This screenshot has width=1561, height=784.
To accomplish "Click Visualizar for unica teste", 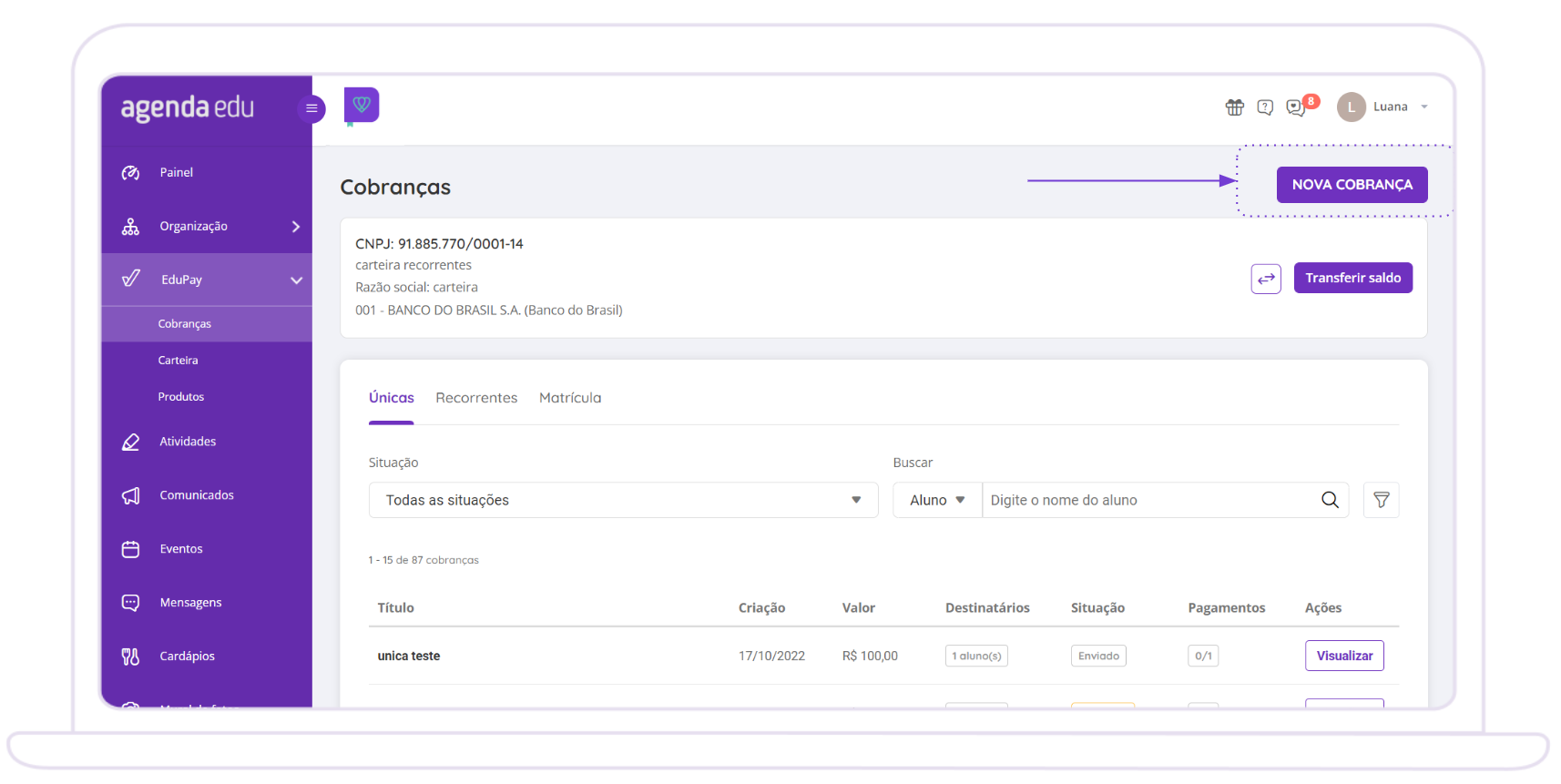I will point(1344,656).
